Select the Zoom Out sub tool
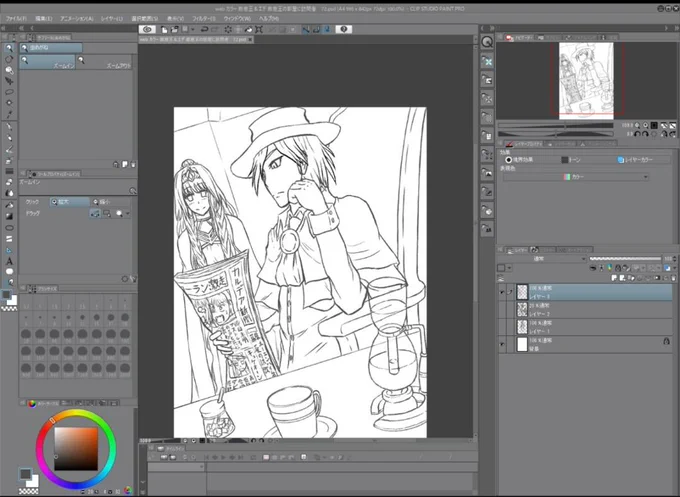This screenshot has height=497, width=680. coord(105,62)
